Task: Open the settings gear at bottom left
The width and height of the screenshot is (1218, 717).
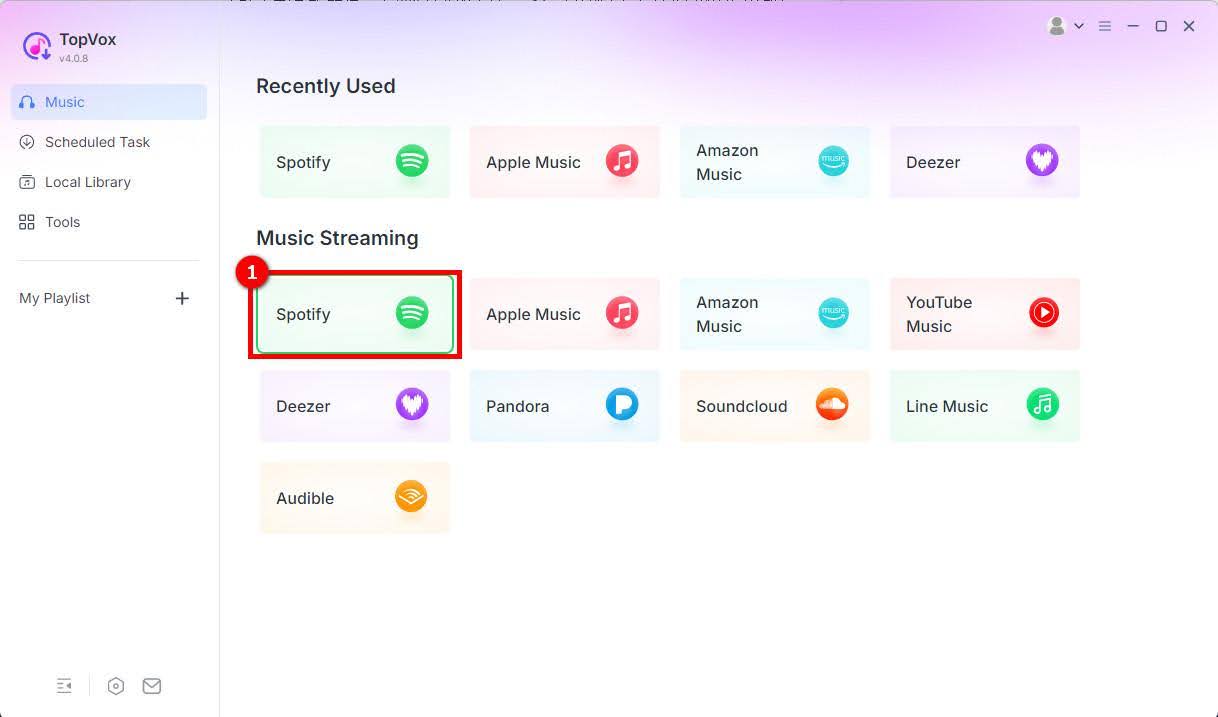Action: point(116,686)
